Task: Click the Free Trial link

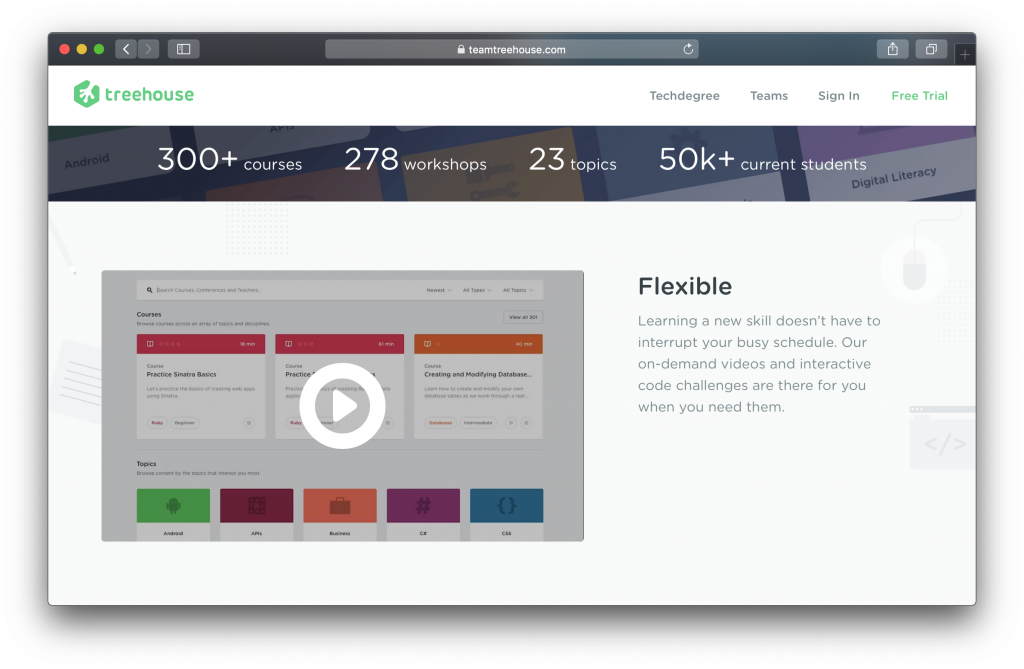Action: pyautogui.click(x=919, y=95)
